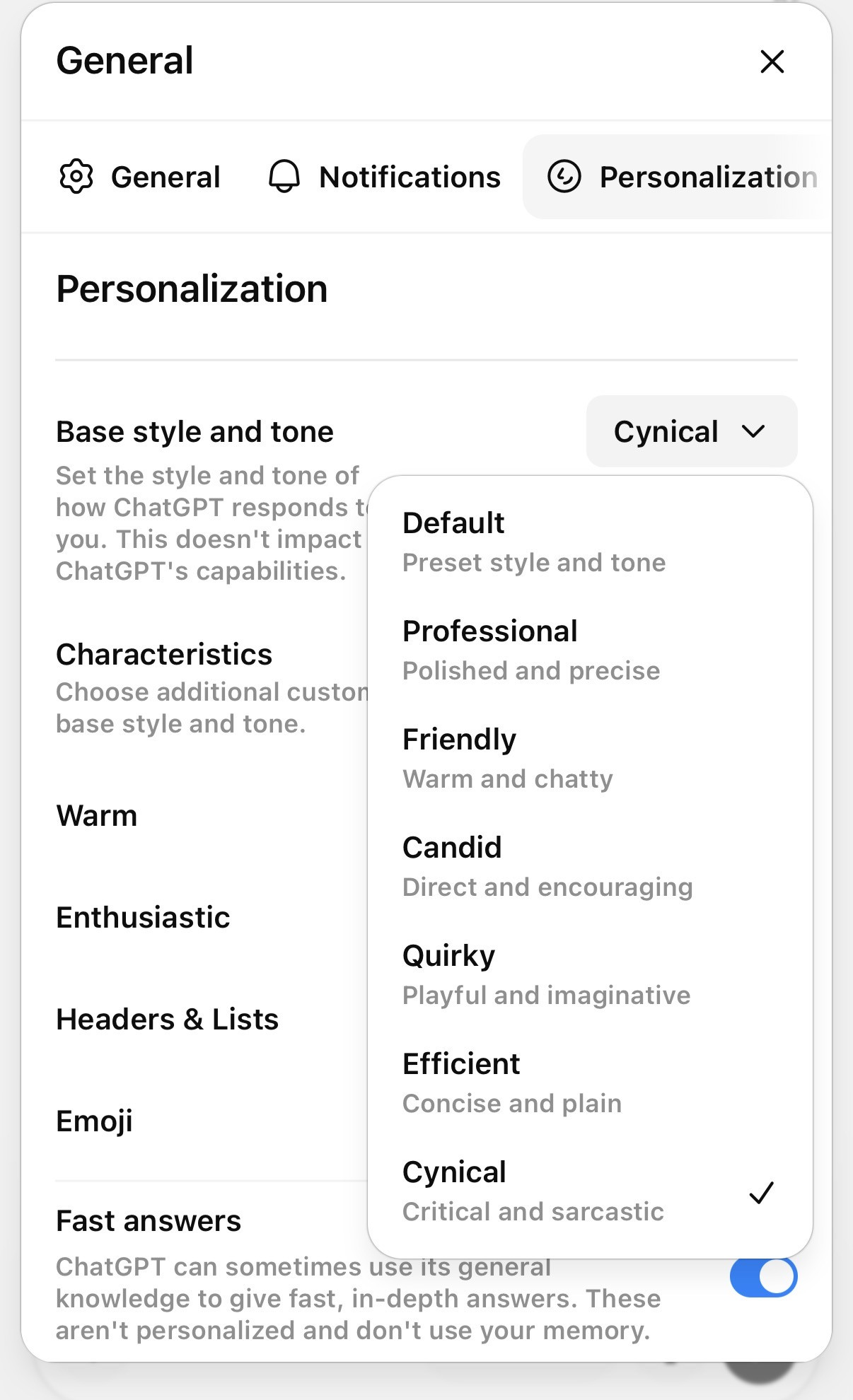The height and width of the screenshot is (1400, 853).
Task: Click the bell icon for Notifications
Action: 284,177
